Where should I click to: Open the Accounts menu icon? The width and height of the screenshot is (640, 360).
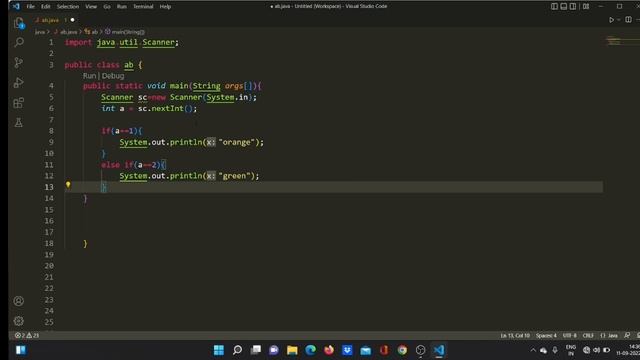pyautogui.click(x=19, y=301)
